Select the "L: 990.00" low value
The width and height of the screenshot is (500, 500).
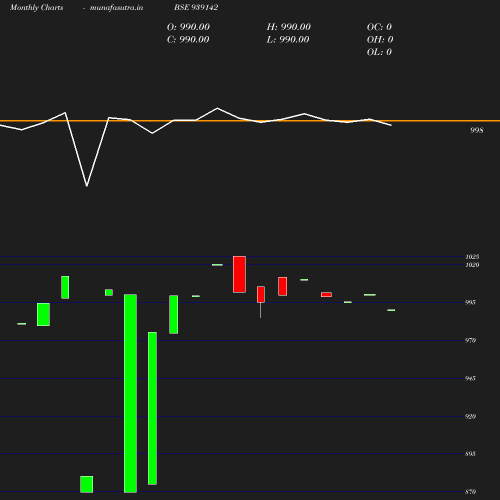coord(288,40)
